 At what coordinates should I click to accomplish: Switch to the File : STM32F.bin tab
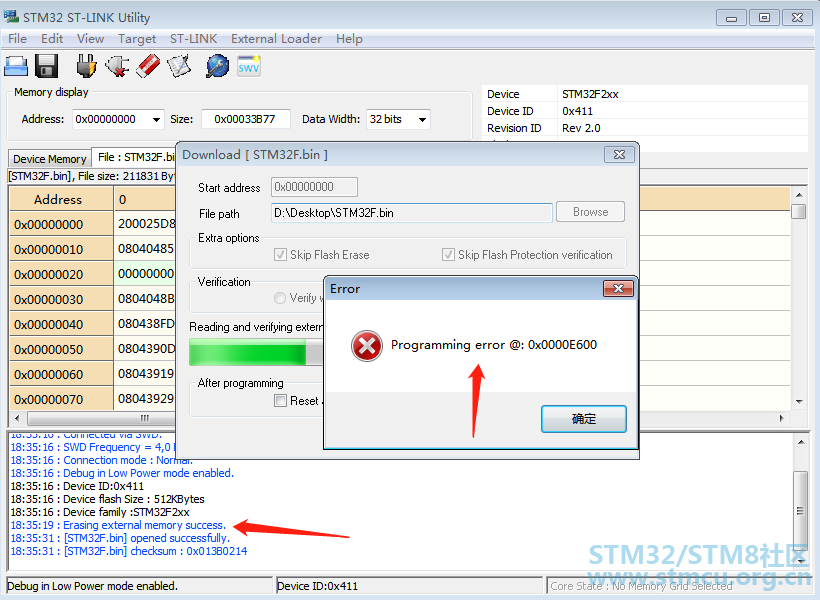[x=135, y=157]
